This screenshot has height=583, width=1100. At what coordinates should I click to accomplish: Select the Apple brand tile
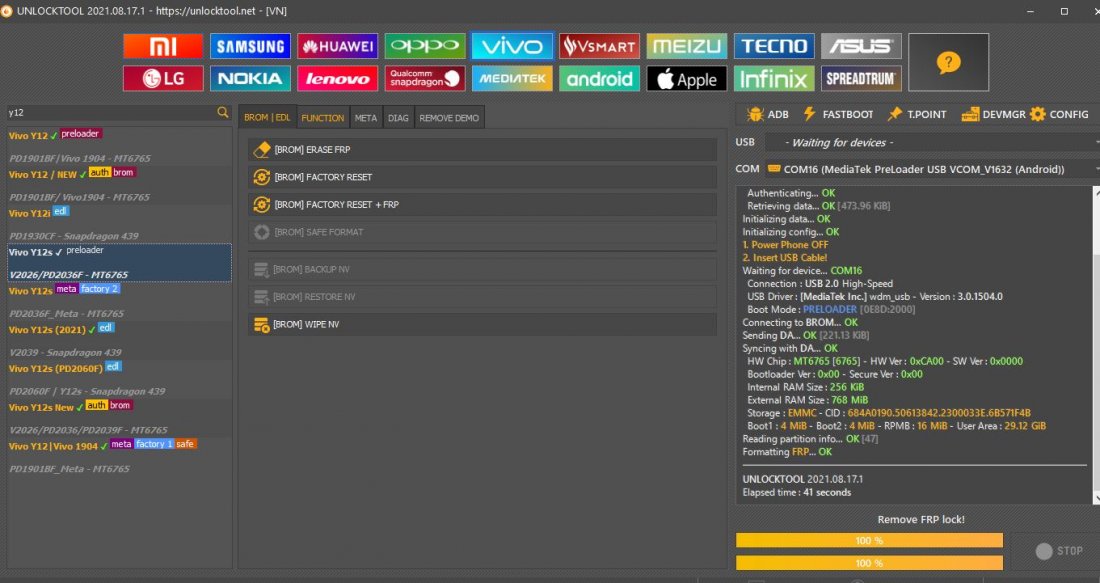[x=687, y=79]
